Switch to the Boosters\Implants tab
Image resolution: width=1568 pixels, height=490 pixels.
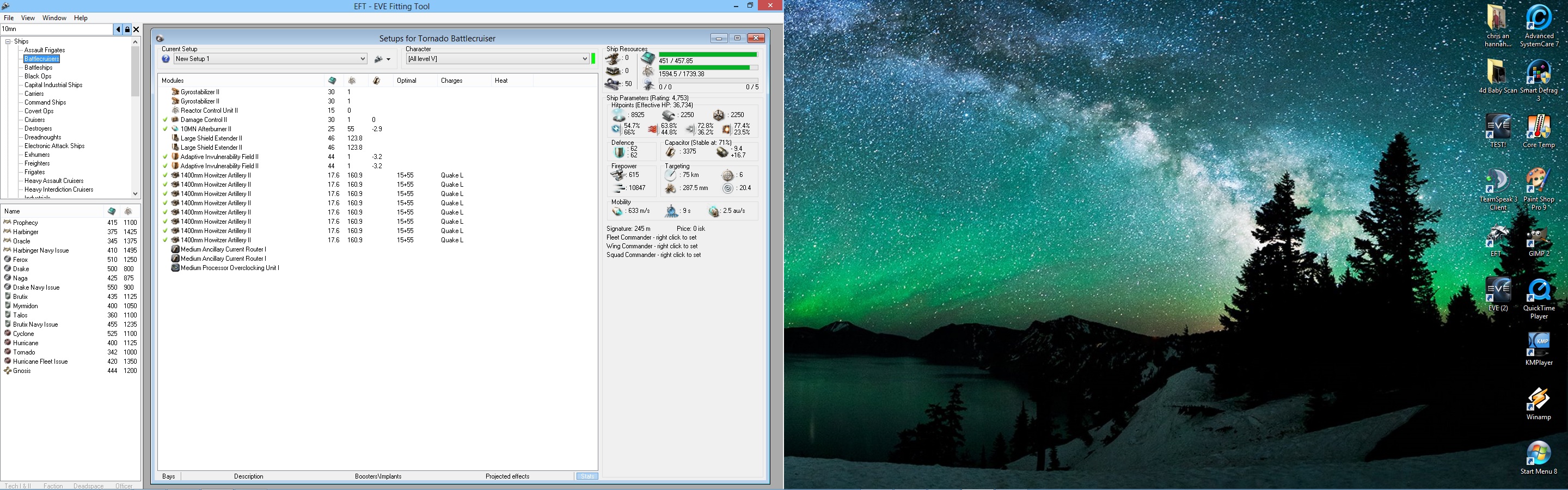pyautogui.click(x=378, y=476)
